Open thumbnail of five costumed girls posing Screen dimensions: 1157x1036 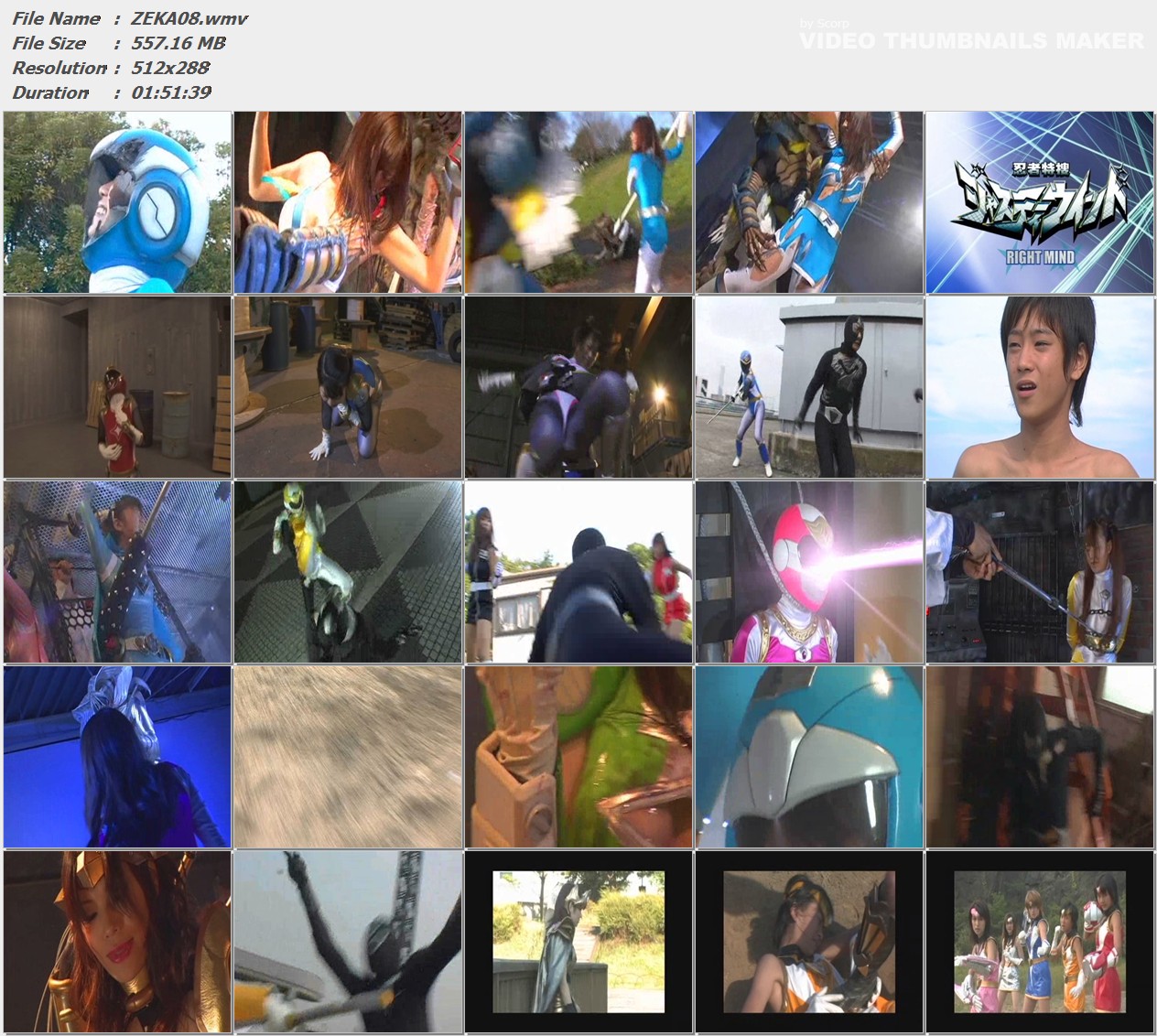1040,942
